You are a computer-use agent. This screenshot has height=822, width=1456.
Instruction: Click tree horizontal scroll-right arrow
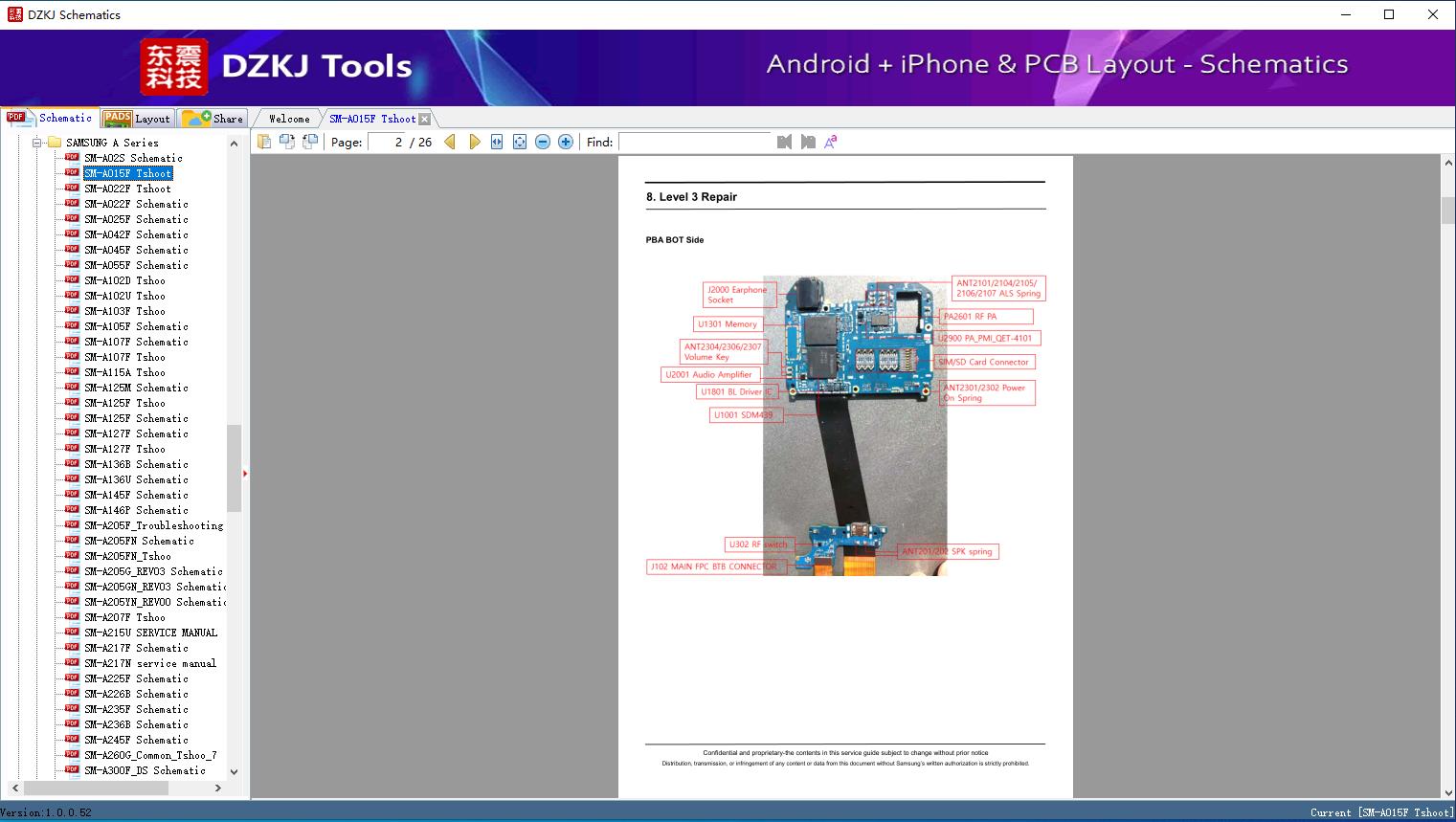[x=218, y=788]
